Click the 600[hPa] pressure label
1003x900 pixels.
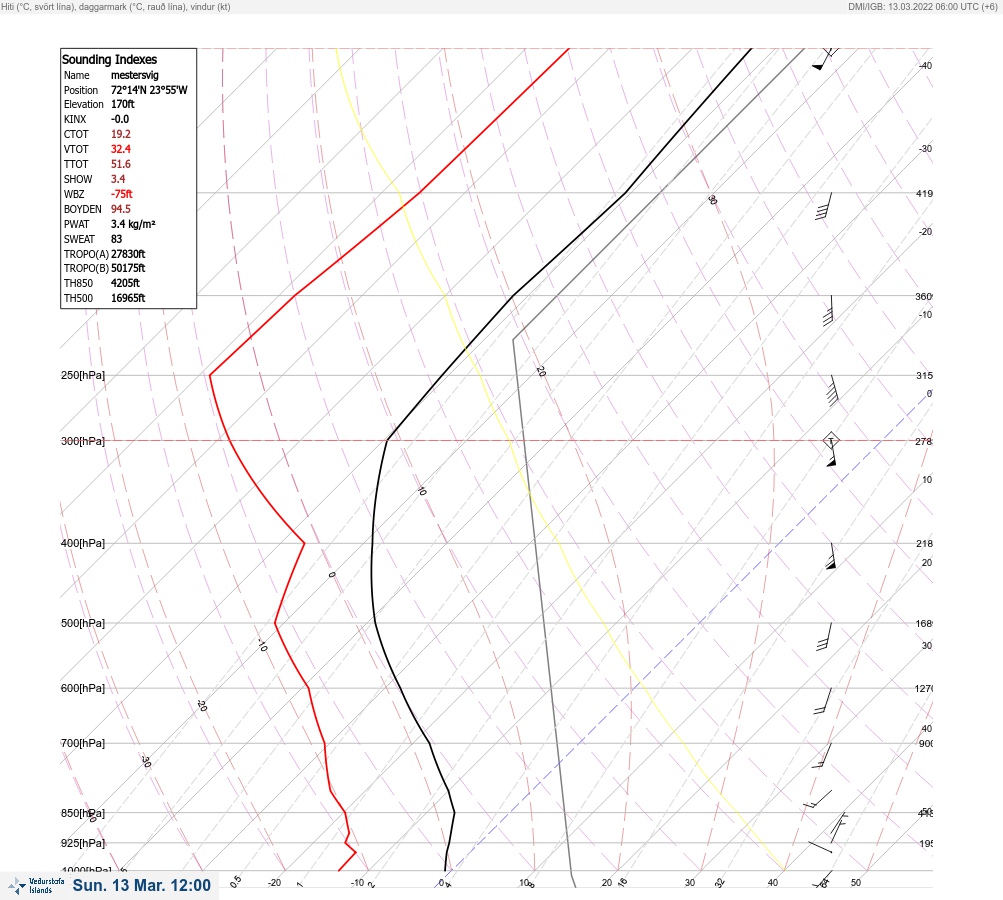tap(83, 688)
